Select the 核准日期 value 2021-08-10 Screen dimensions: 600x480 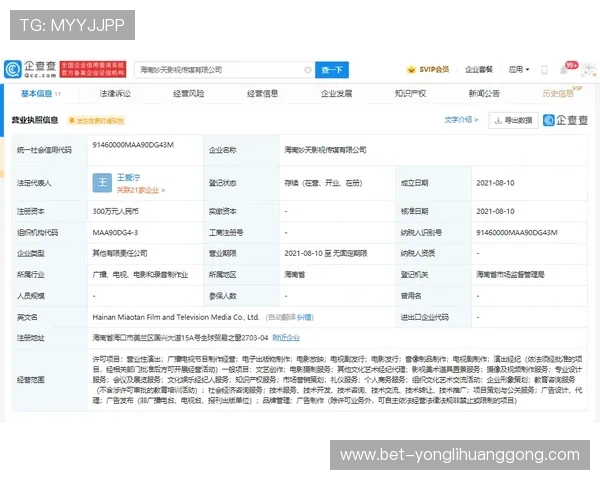point(495,211)
